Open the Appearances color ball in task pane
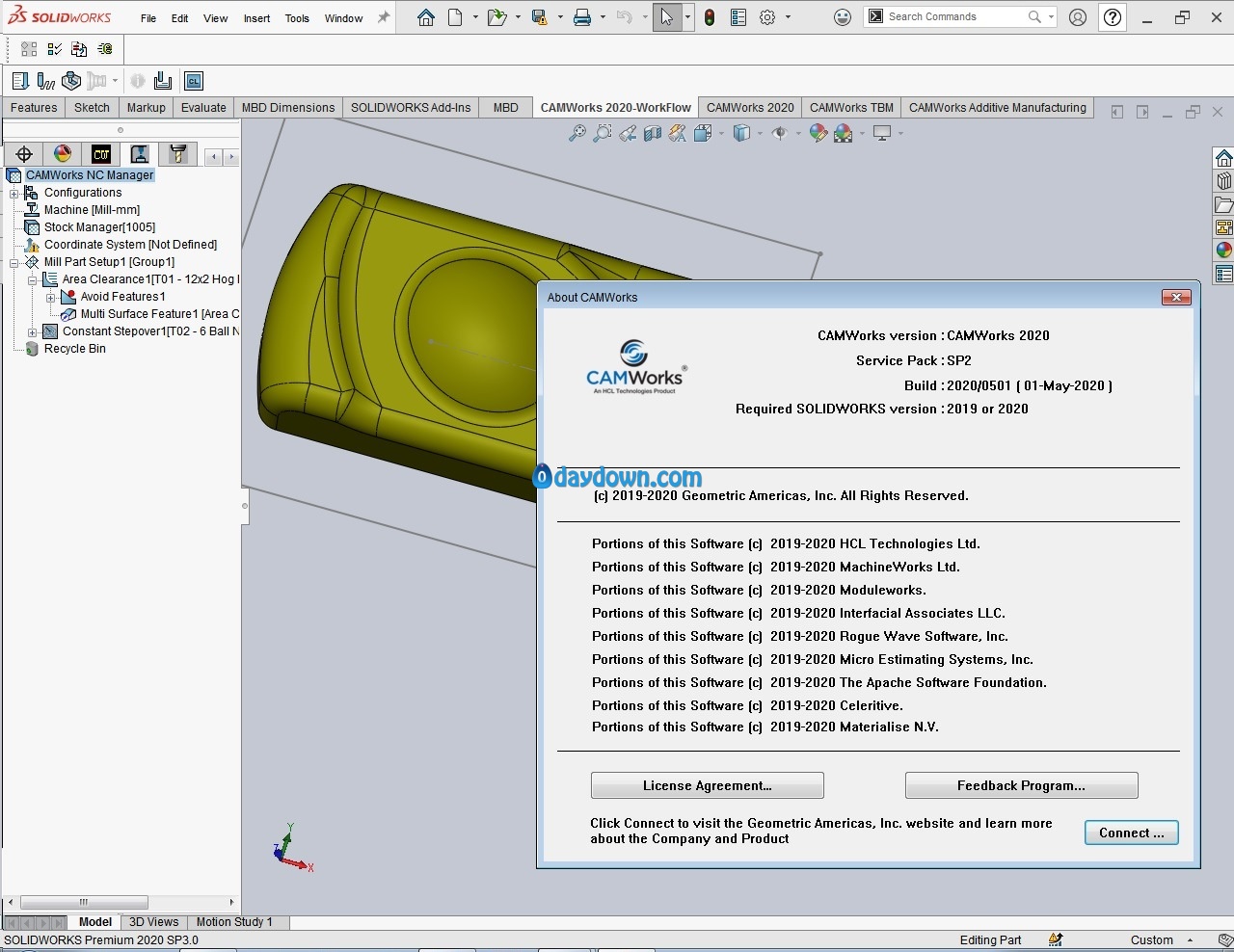Viewport: 1234px width, 952px height. [x=1223, y=251]
